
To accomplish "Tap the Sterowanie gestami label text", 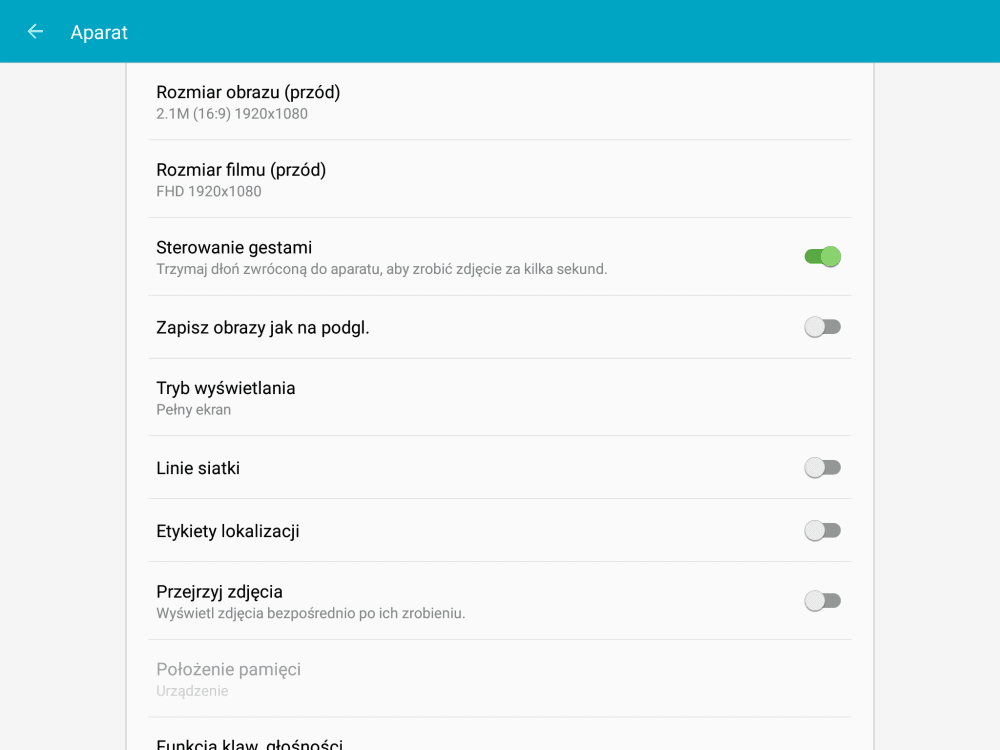I will (234, 247).
